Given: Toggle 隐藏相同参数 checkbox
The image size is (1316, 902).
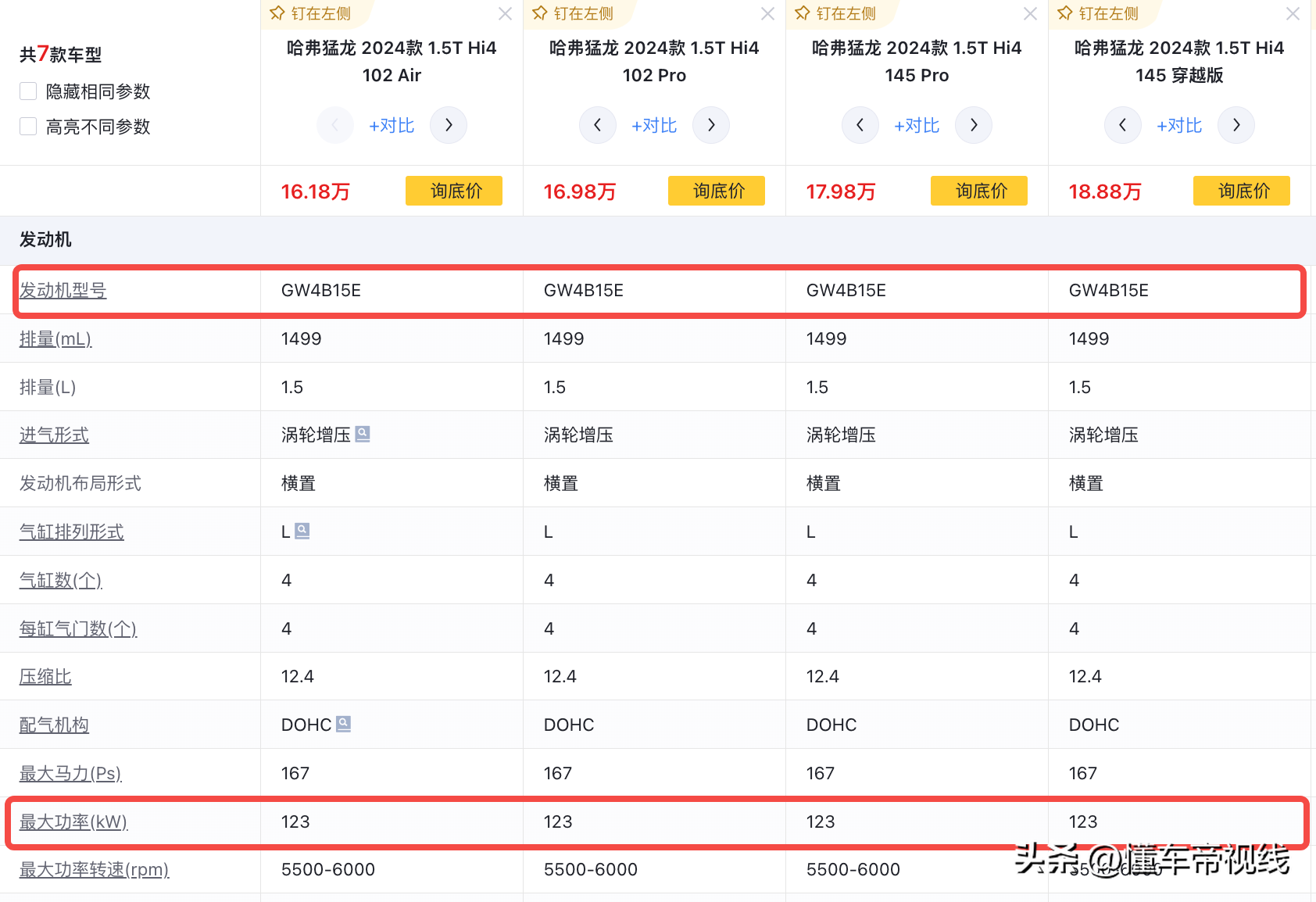Looking at the screenshot, I should (28, 91).
